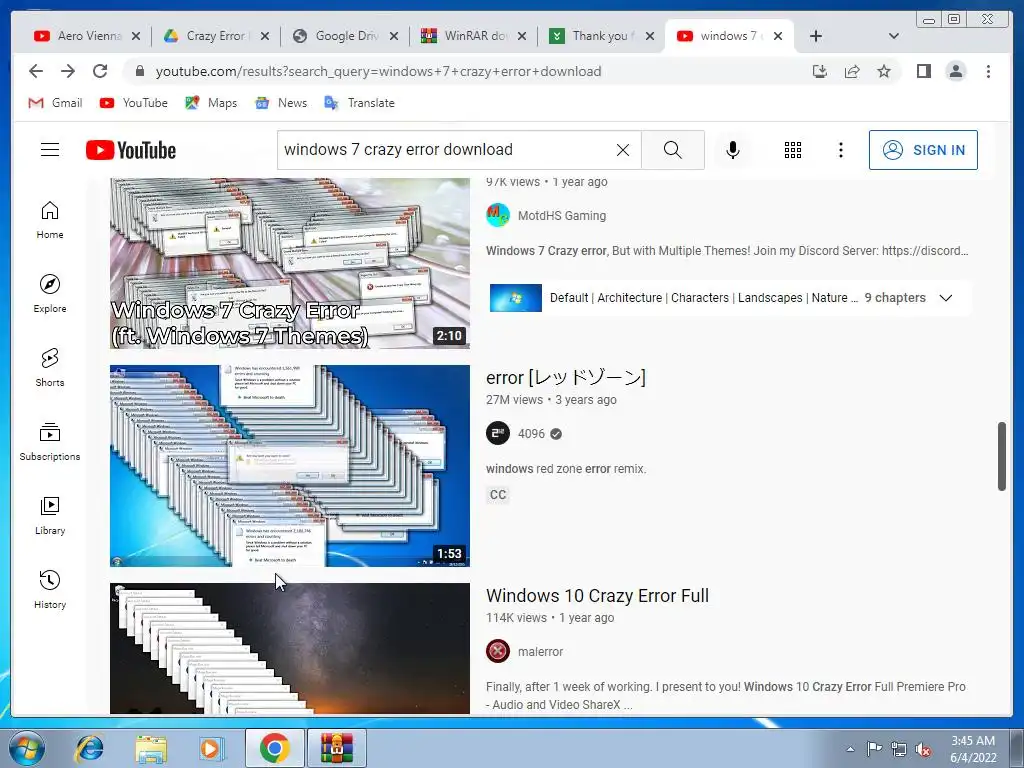Go back in the browser

(x=36, y=71)
